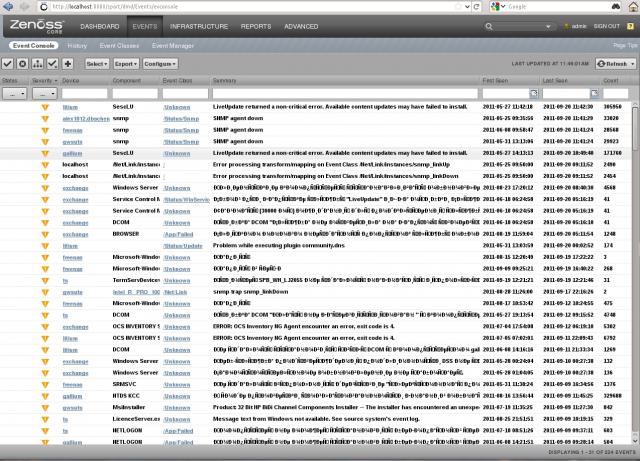640x461 pixels.
Task: Click the Zenoss Core logo
Action: [37, 26]
